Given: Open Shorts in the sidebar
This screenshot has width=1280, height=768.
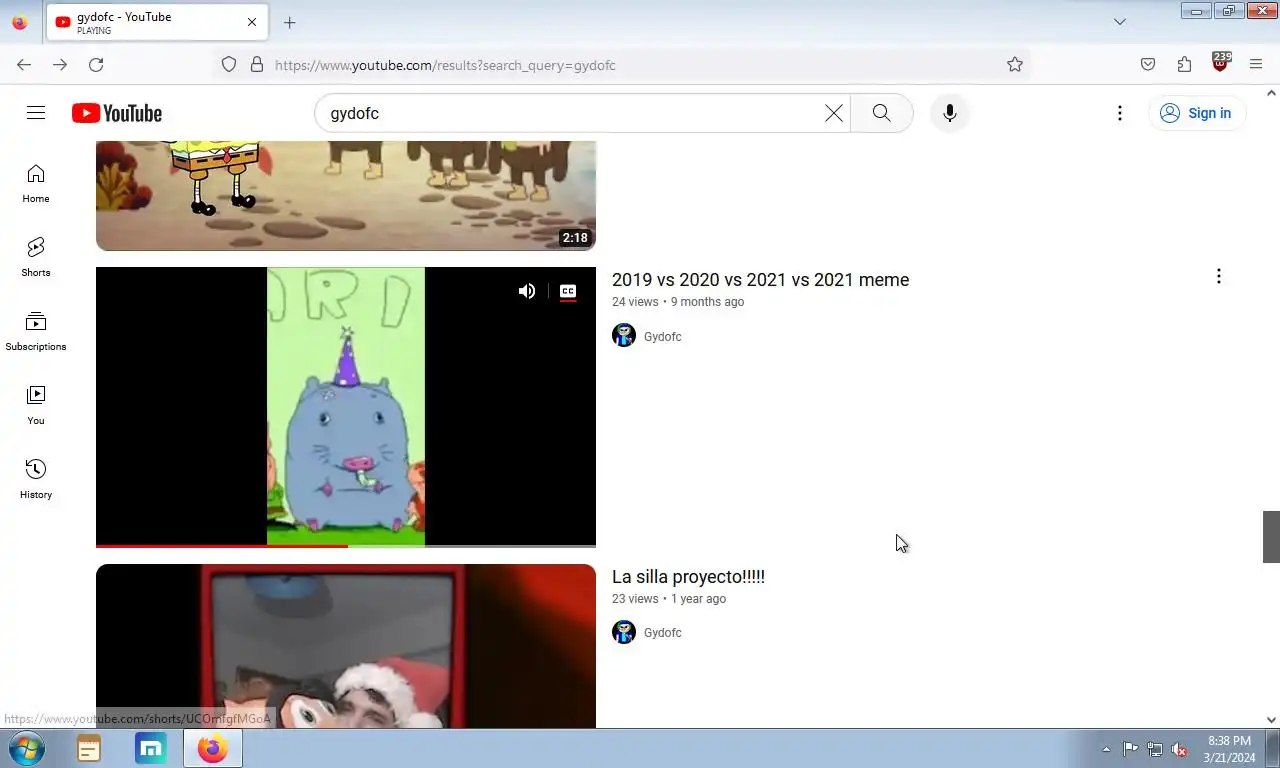Looking at the screenshot, I should [36, 258].
